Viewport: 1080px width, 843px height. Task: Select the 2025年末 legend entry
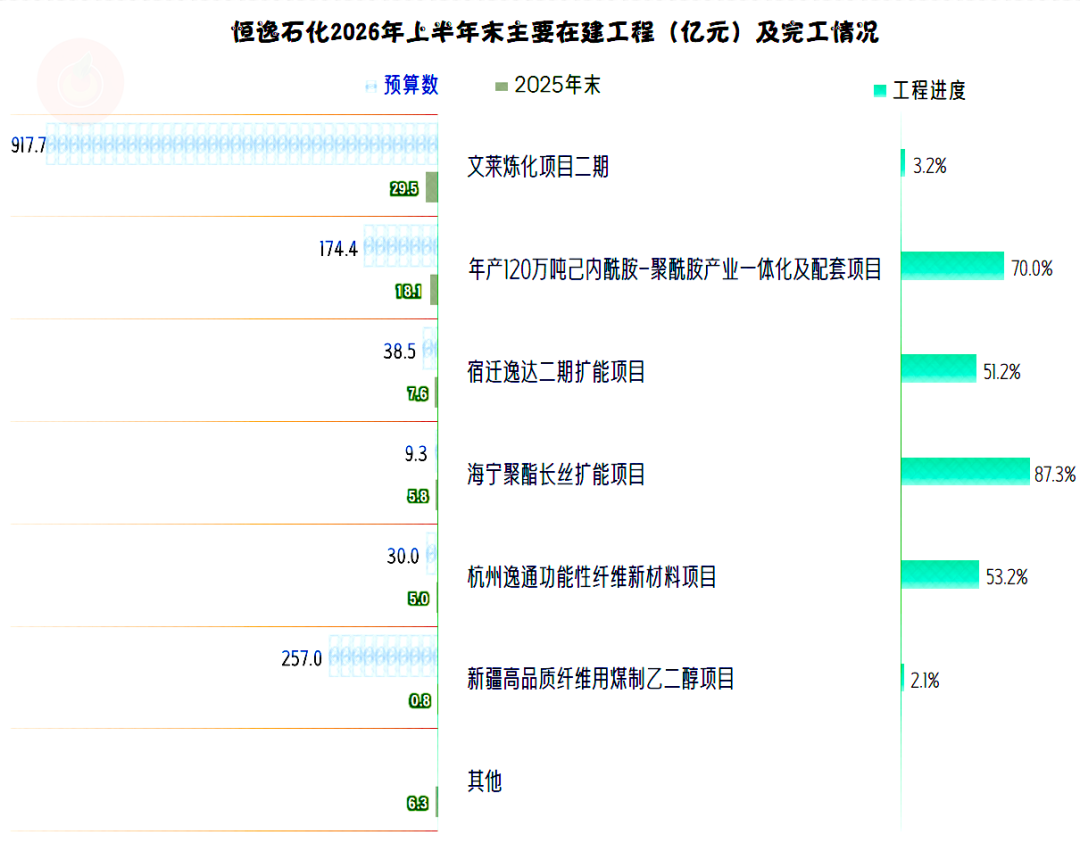pyautogui.click(x=548, y=85)
